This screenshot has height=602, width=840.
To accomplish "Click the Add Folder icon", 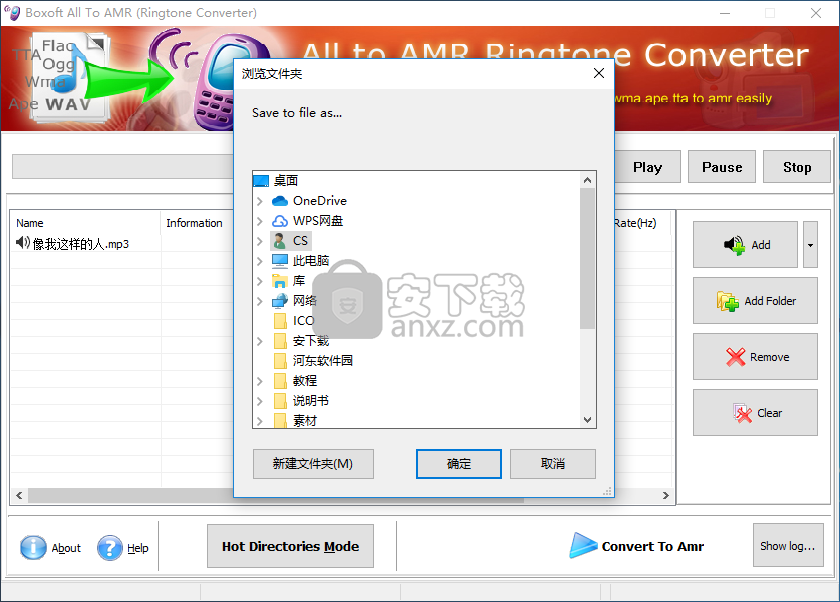I will [x=728, y=301].
